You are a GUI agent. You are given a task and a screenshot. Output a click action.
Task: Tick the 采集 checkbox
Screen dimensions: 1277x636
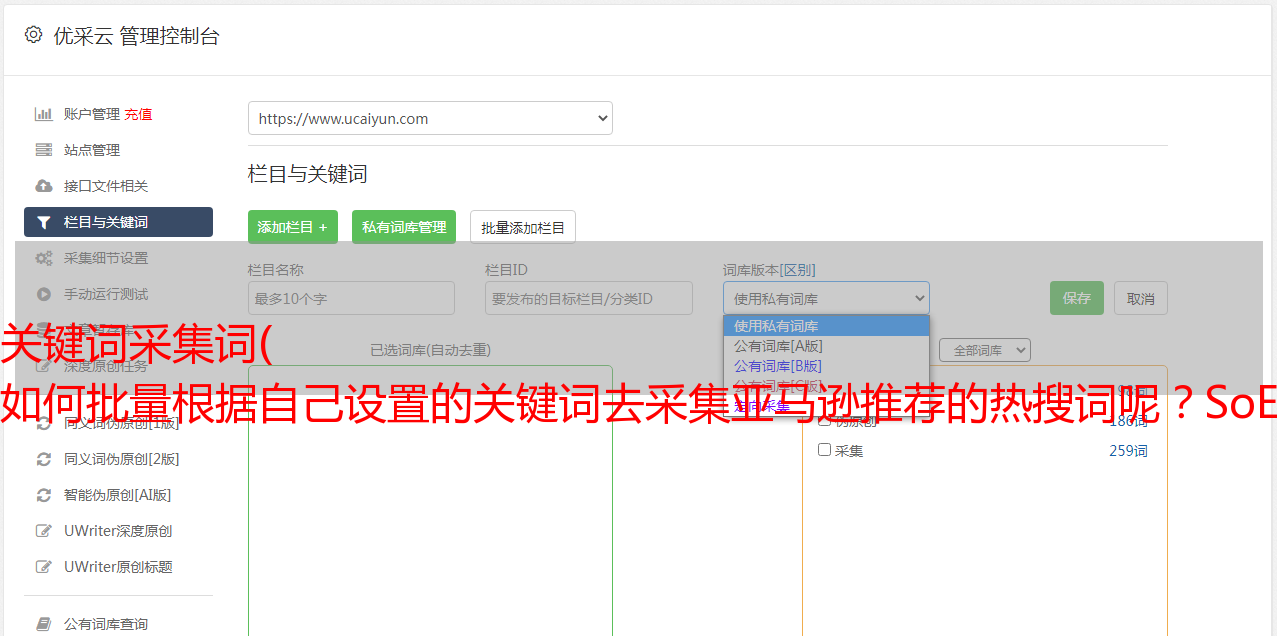(825, 450)
